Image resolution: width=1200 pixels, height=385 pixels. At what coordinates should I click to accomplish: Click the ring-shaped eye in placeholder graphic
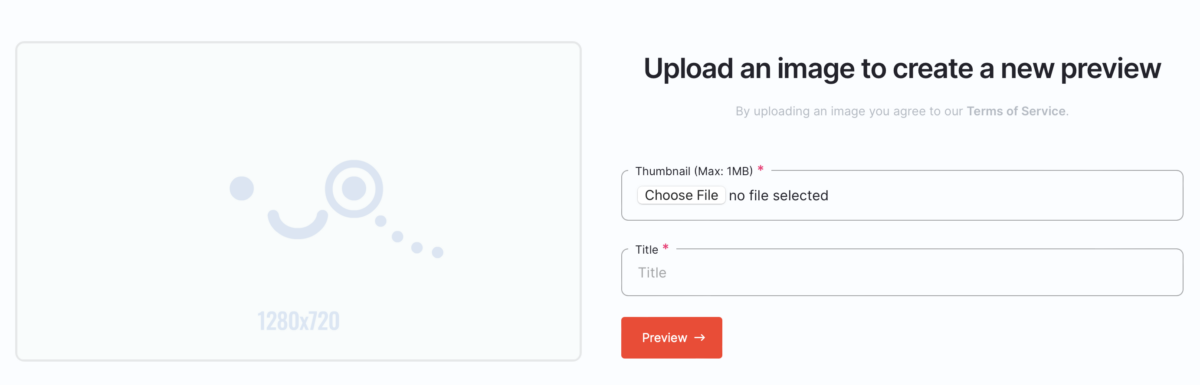353,188
